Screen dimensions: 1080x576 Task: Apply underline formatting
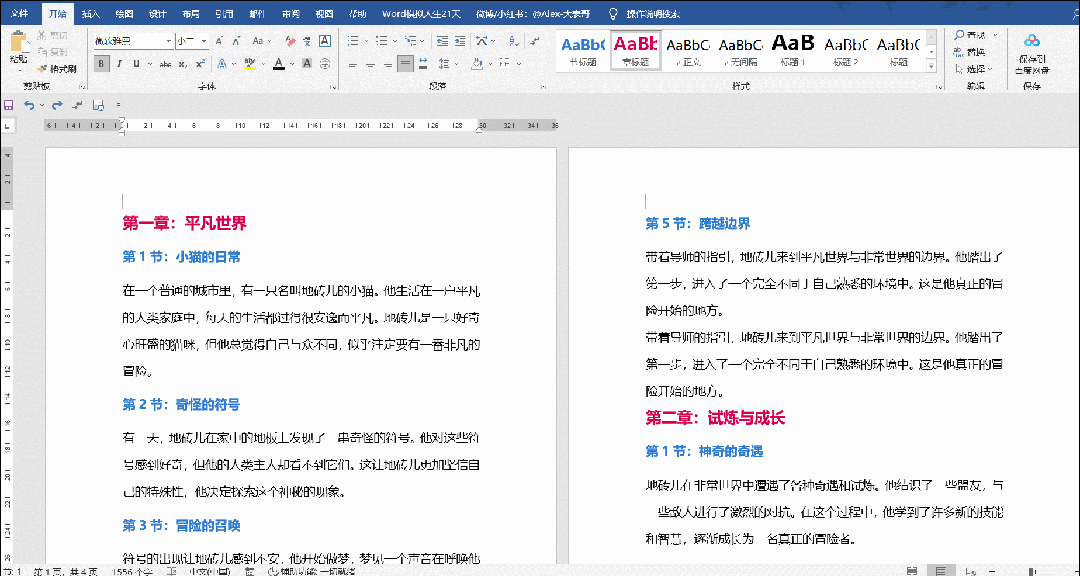click(137, 62)
